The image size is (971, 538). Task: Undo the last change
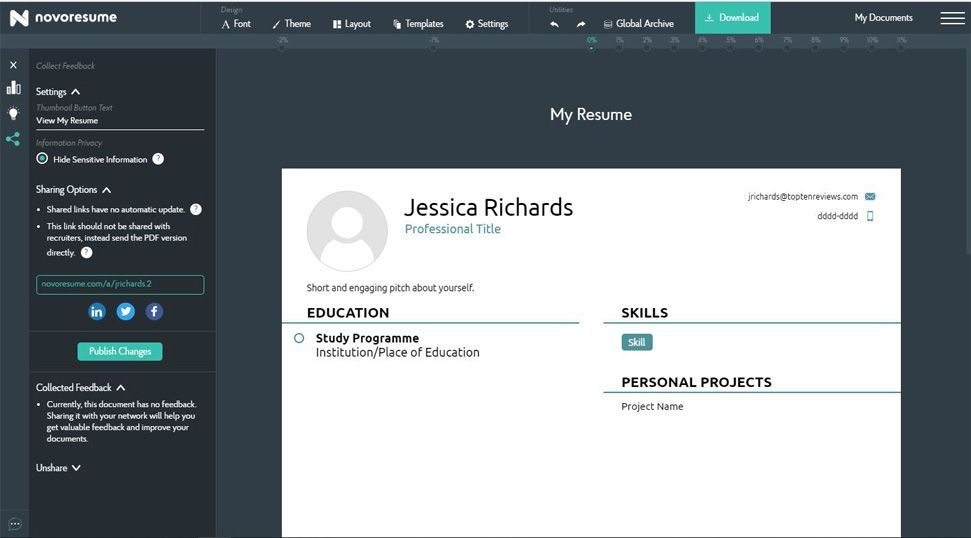554,24
